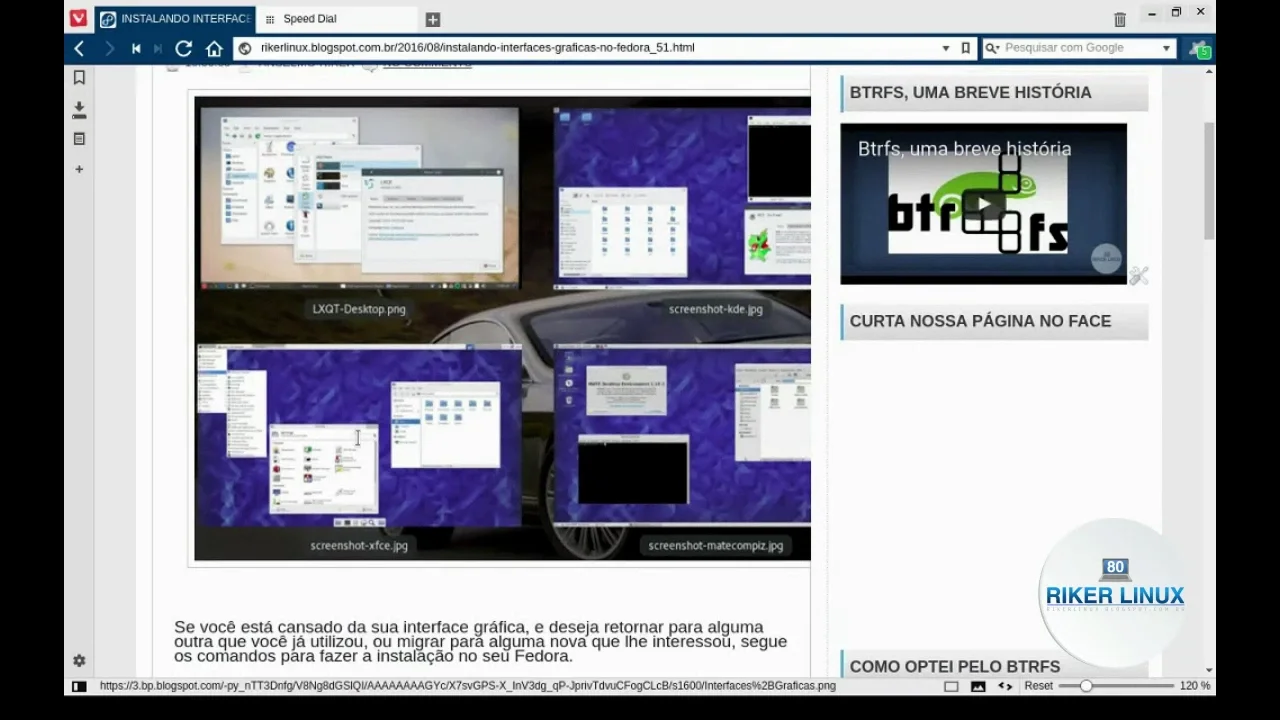Click the tab tiling icon in status bar
The height and width of the screenshot is (720, 1280).
(x=951, y=686)
